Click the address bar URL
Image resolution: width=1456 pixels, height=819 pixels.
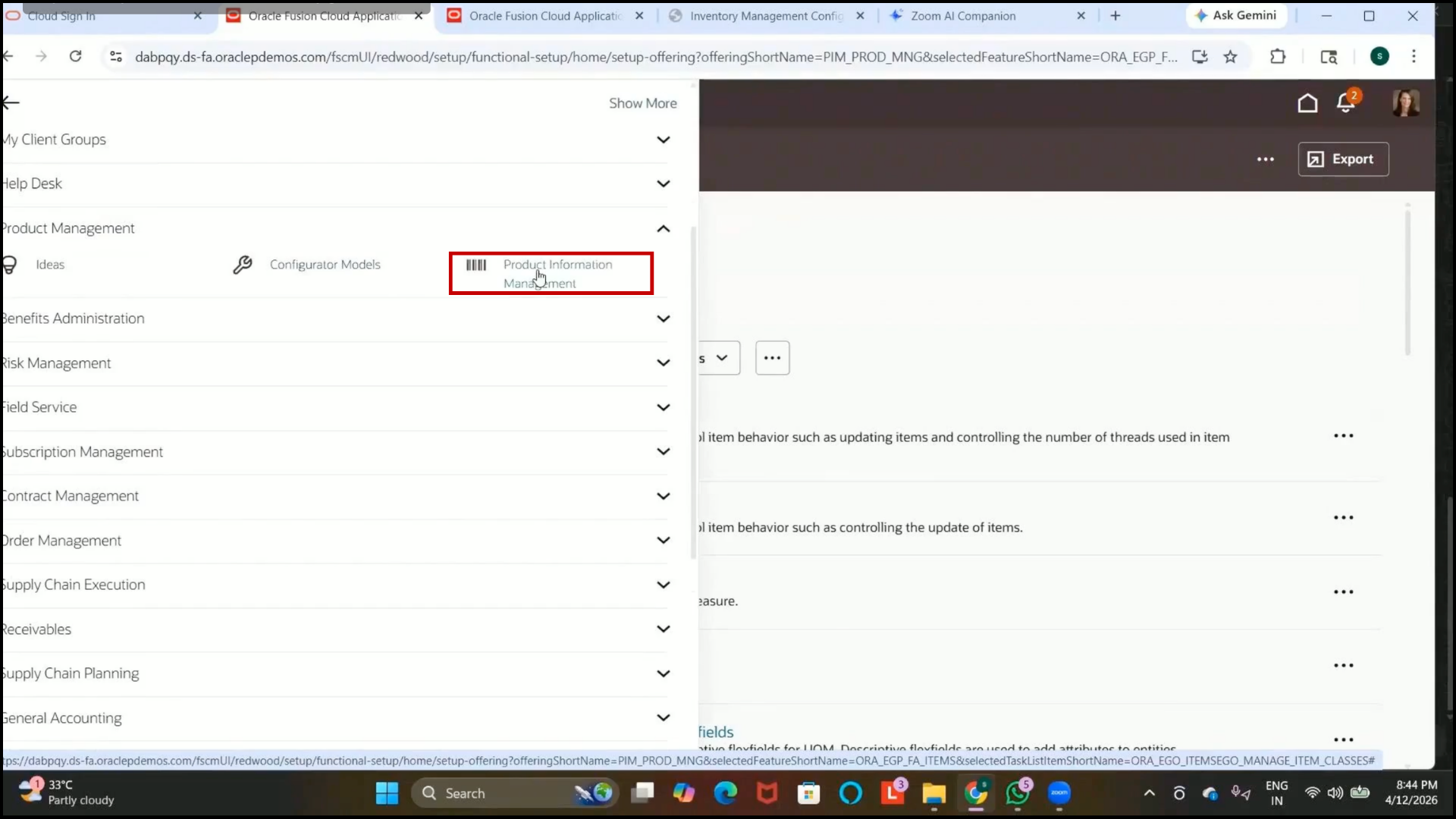tap(656, 57)
